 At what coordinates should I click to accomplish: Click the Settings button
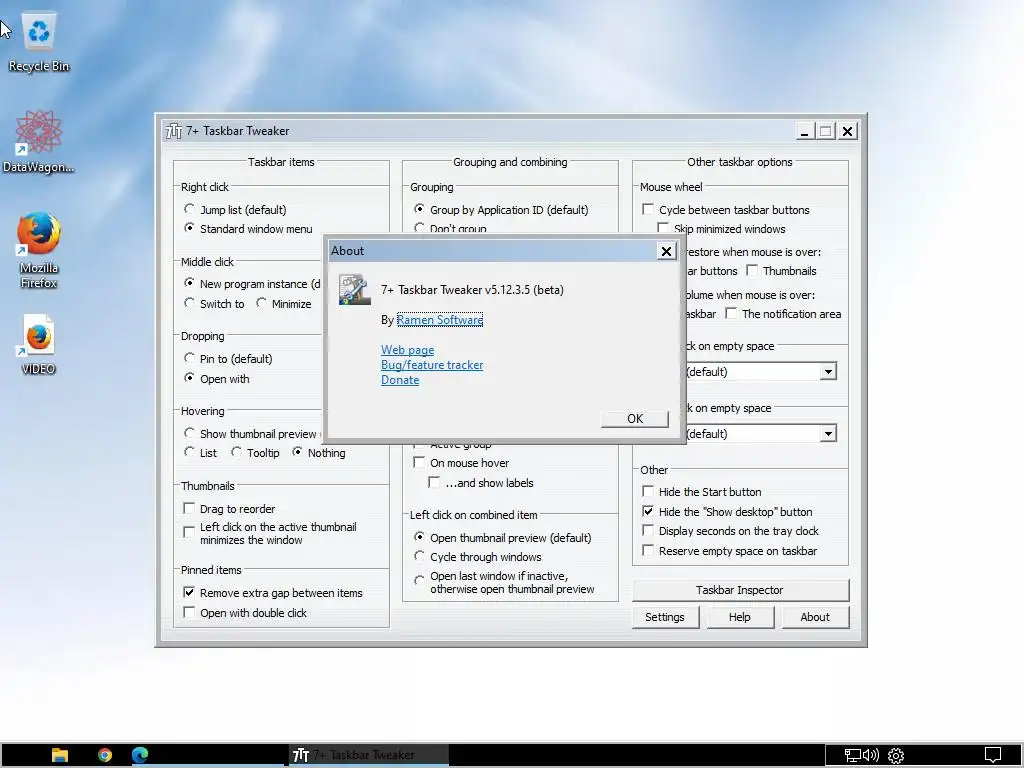pos(665,617)
